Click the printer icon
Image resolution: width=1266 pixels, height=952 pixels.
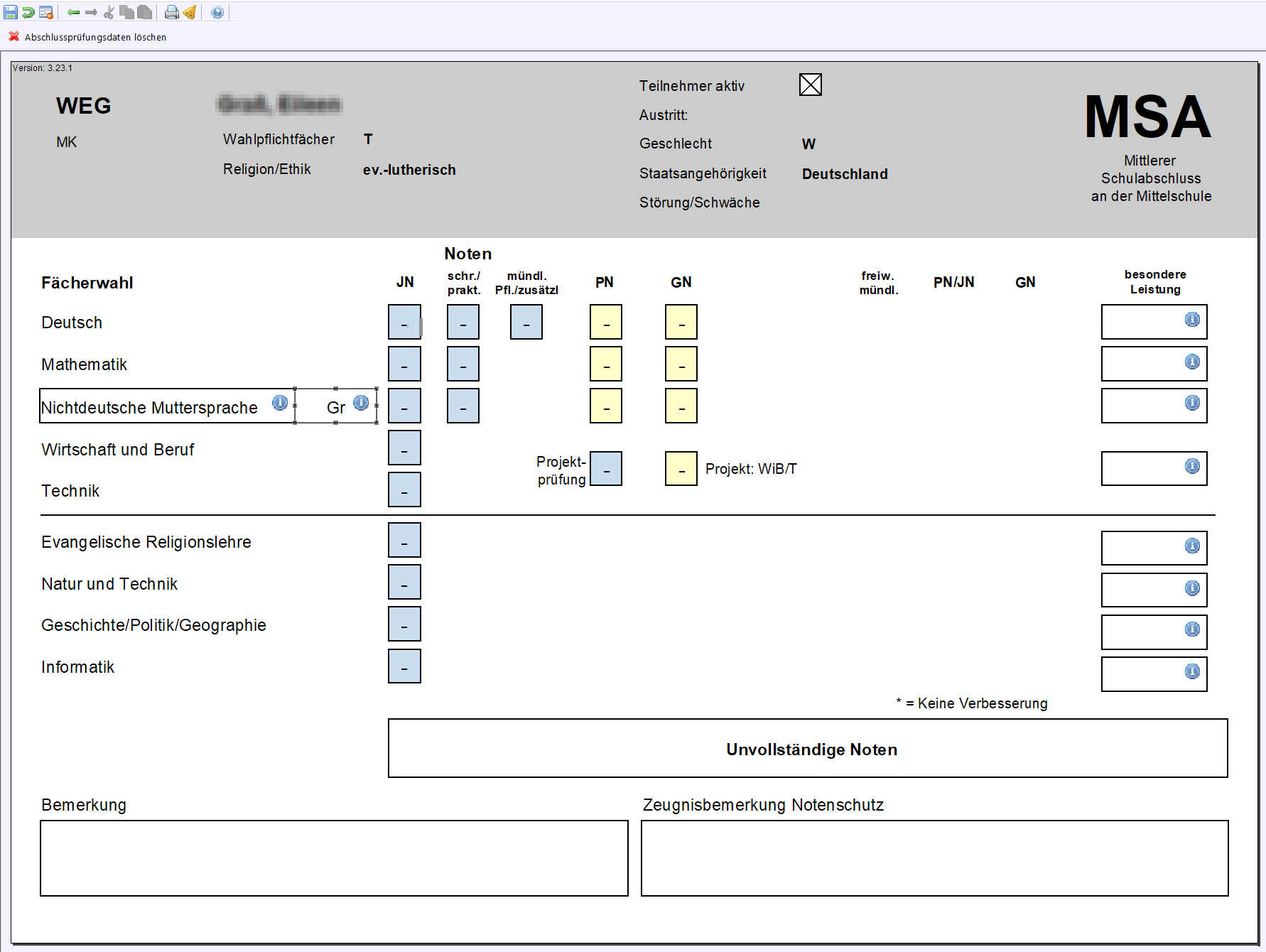tap(172, 12)
